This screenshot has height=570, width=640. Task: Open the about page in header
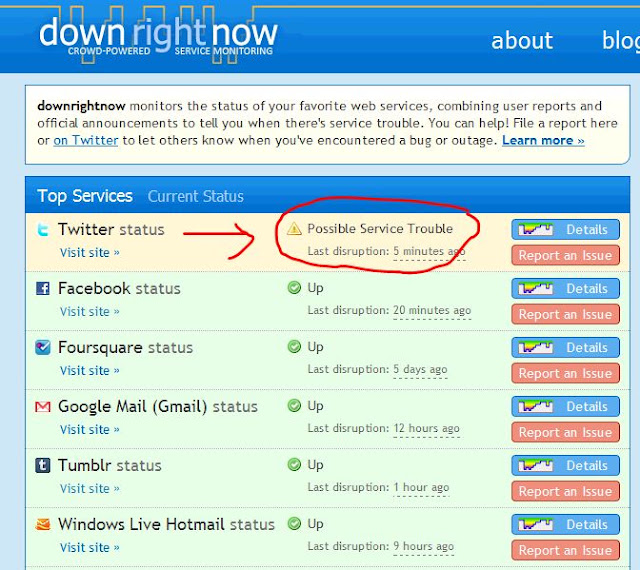(x=522, y=41)
